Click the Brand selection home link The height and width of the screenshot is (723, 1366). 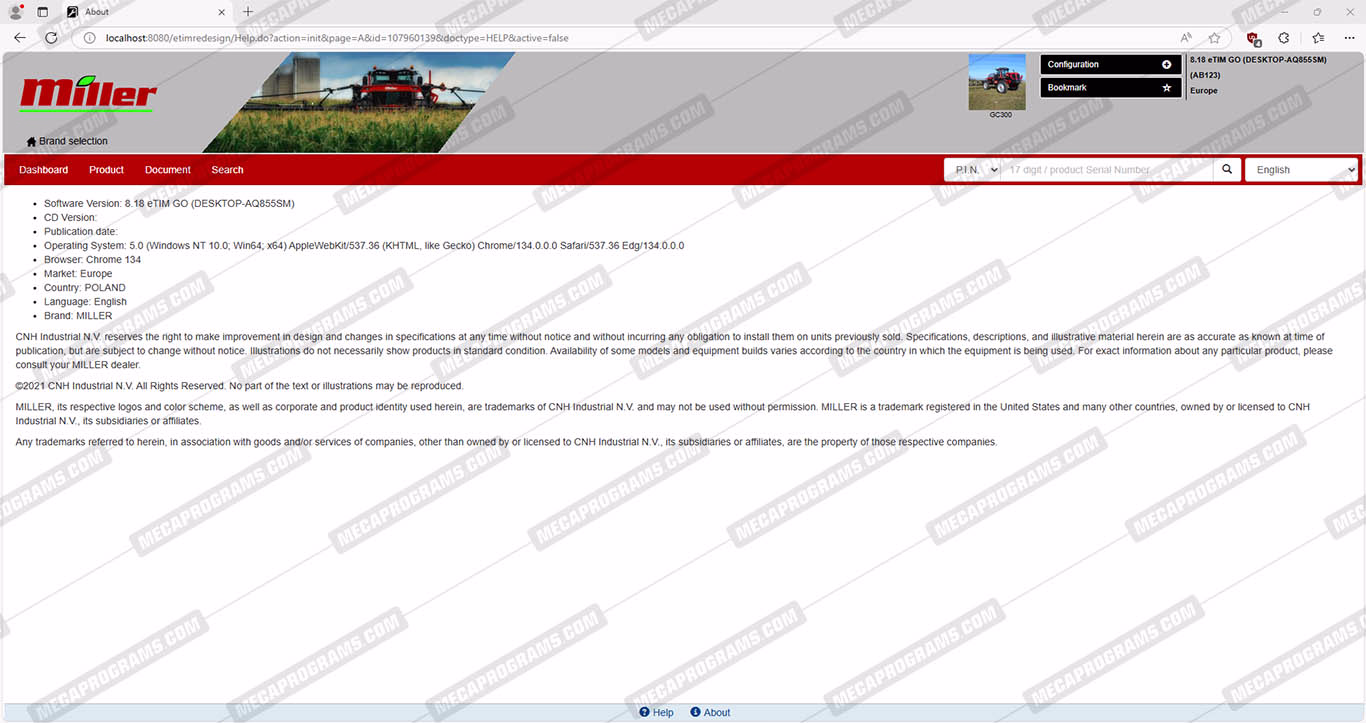coord(67,141)
